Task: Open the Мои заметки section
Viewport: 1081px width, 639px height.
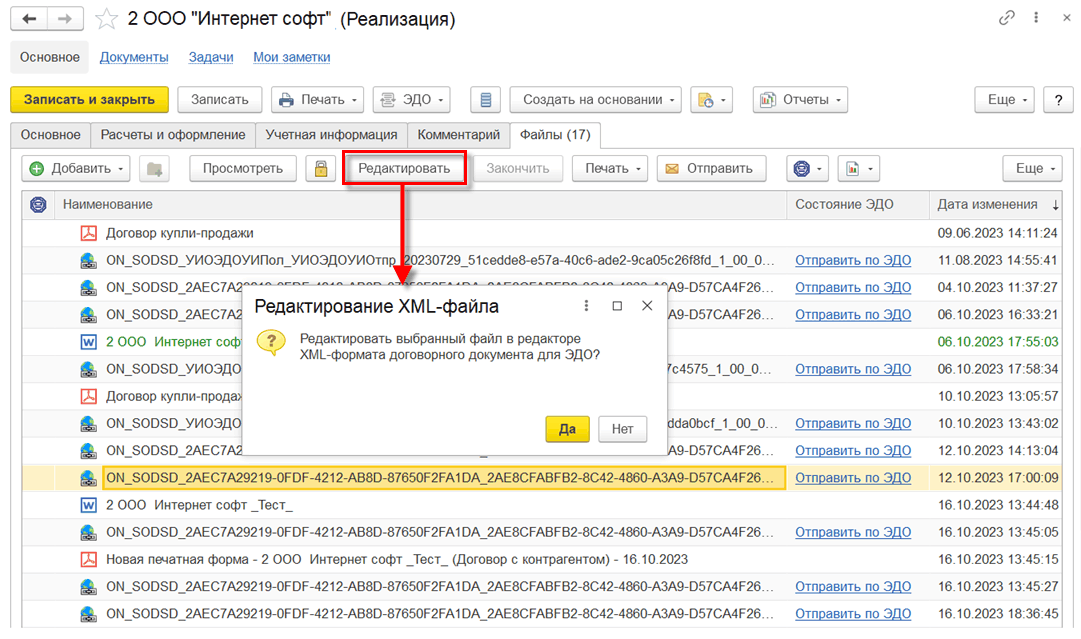Action: (291, 57)
